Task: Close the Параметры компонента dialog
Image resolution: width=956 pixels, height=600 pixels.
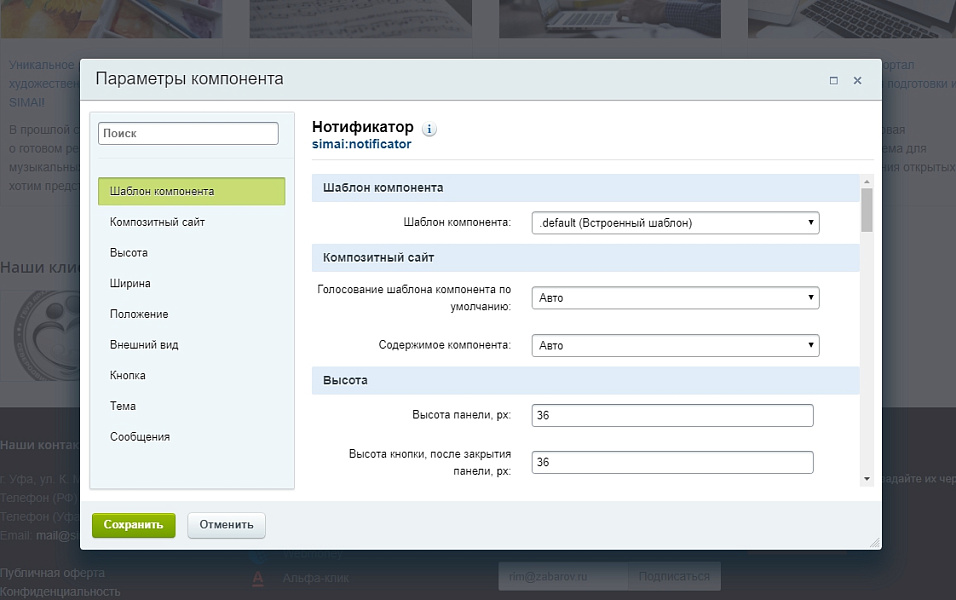Action: coord(857,81)
